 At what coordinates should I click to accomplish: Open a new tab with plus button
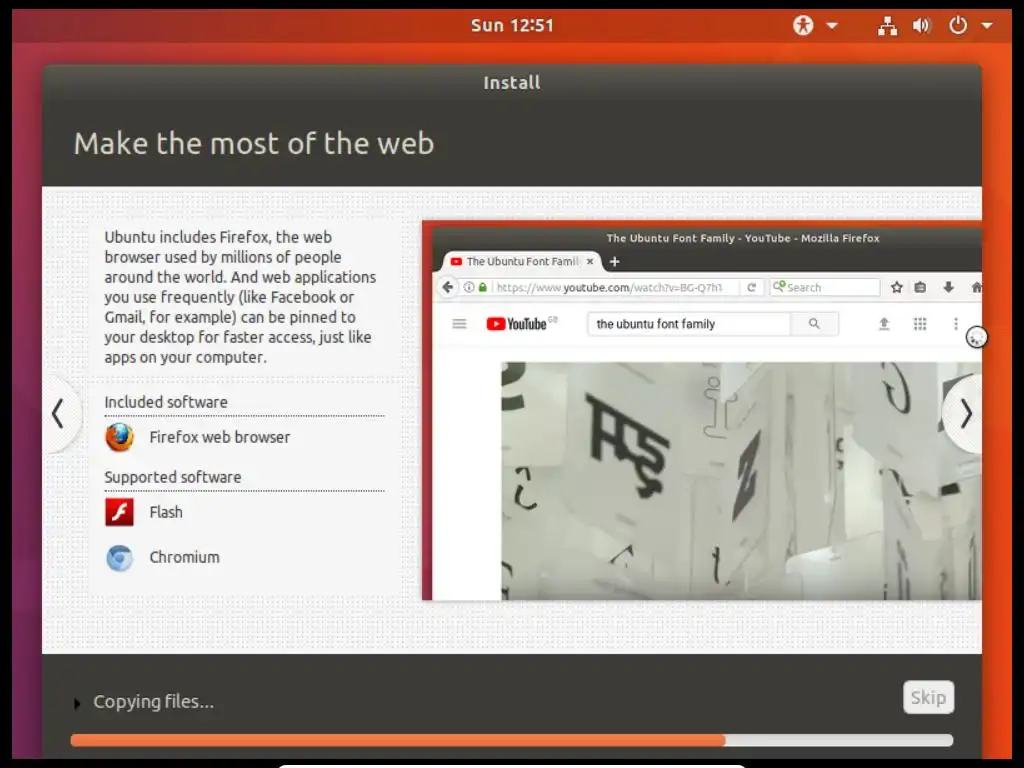pyautogui.click(x=614, y=262)
